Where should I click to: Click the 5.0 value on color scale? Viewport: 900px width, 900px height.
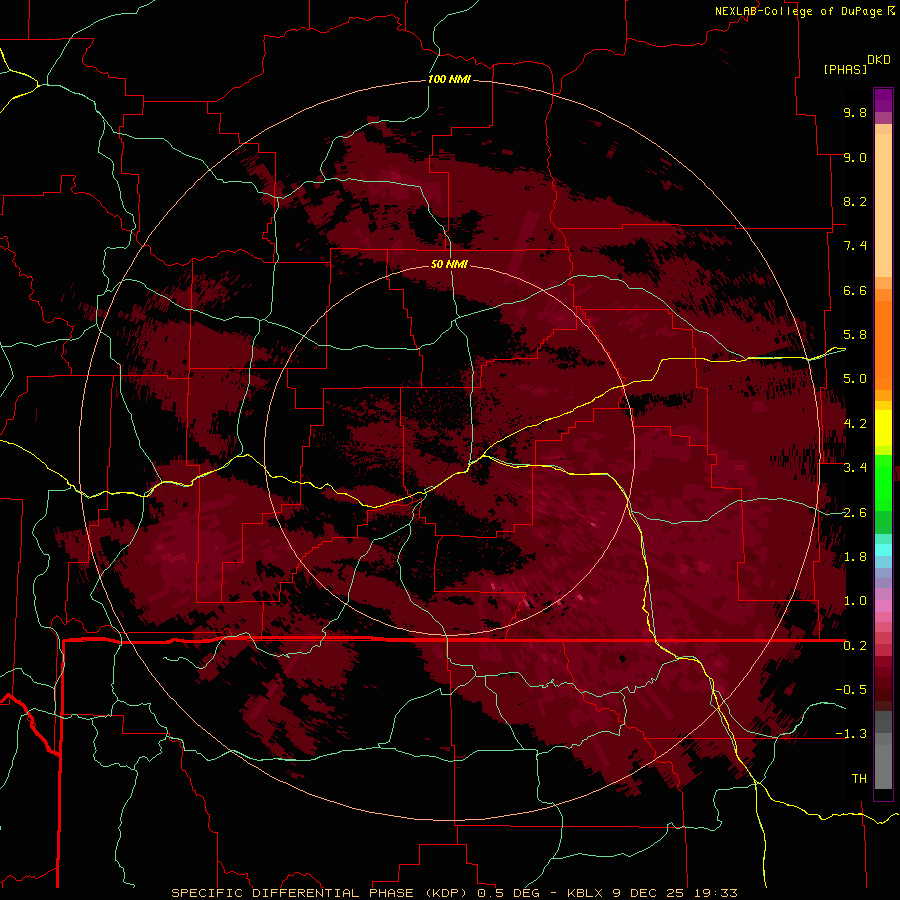[x=855, y=379]
